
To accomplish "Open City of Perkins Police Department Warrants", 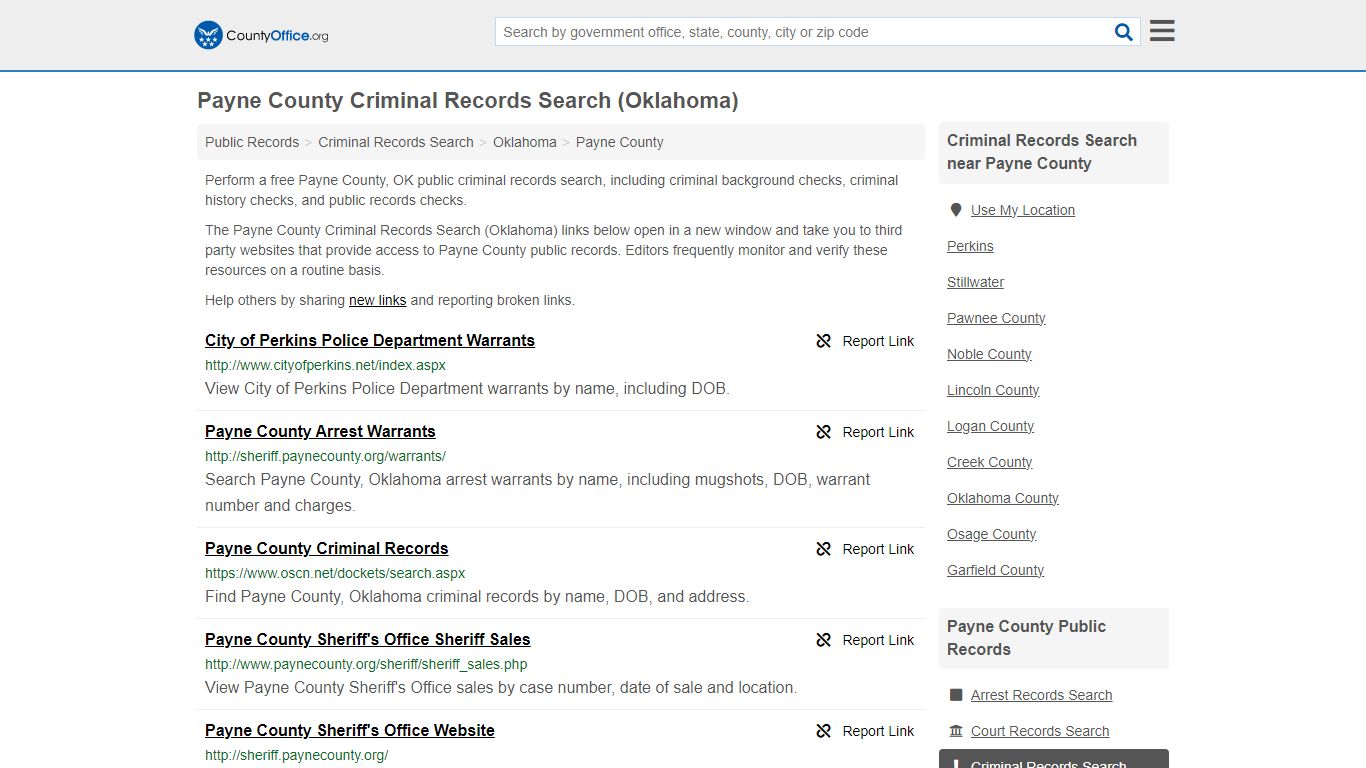I will point(370,340).
